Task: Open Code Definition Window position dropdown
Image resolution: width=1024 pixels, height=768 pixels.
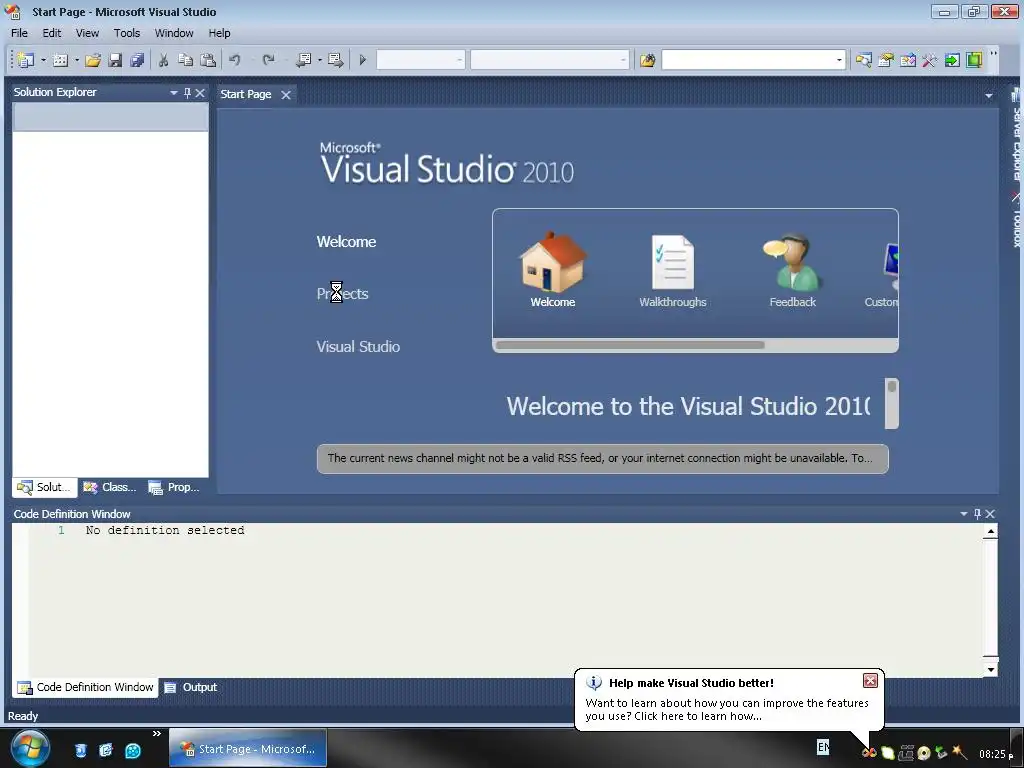Action: point(963,514)
